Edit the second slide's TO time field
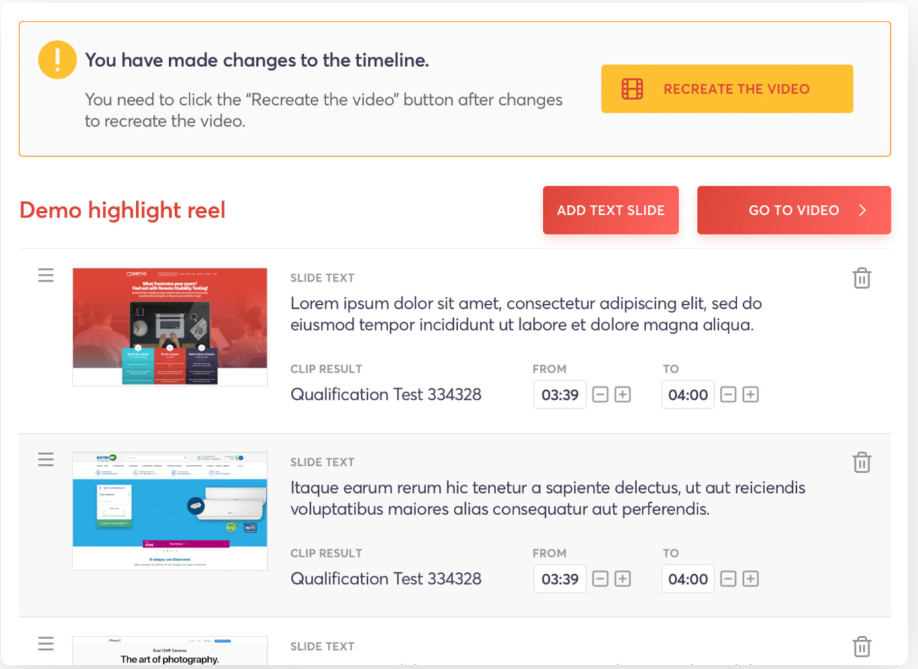 688,579
